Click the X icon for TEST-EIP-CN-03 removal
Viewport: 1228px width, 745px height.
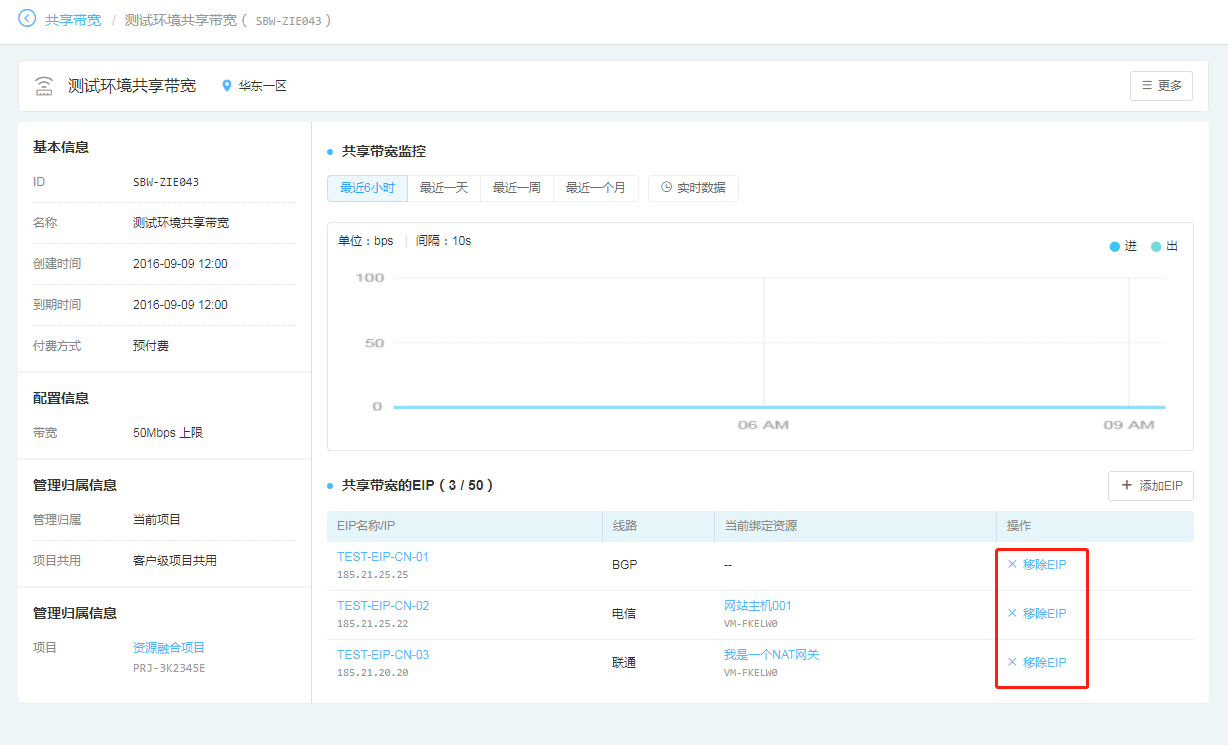tap(1012, 662)
